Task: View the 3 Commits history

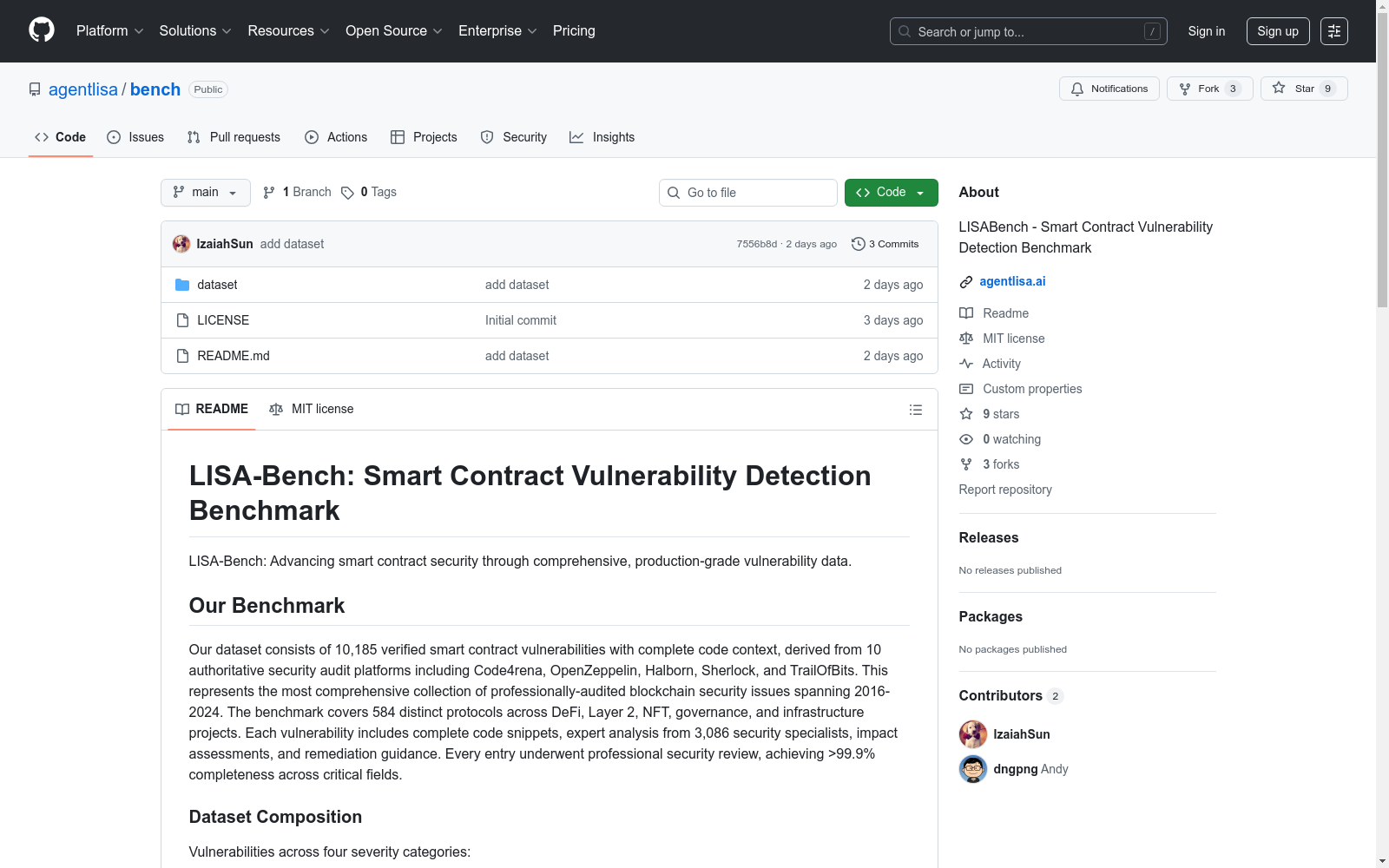Action: tap(885, 244)
